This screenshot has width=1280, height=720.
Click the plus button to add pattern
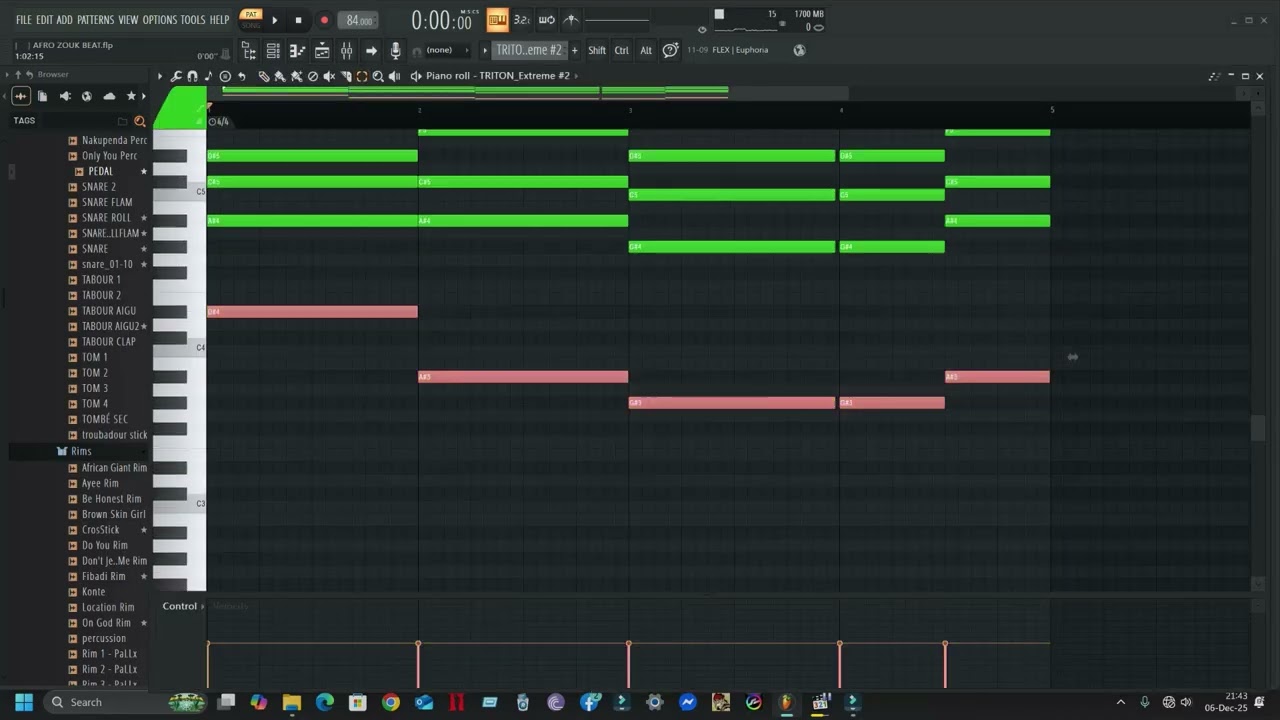[x=575, y=50]
